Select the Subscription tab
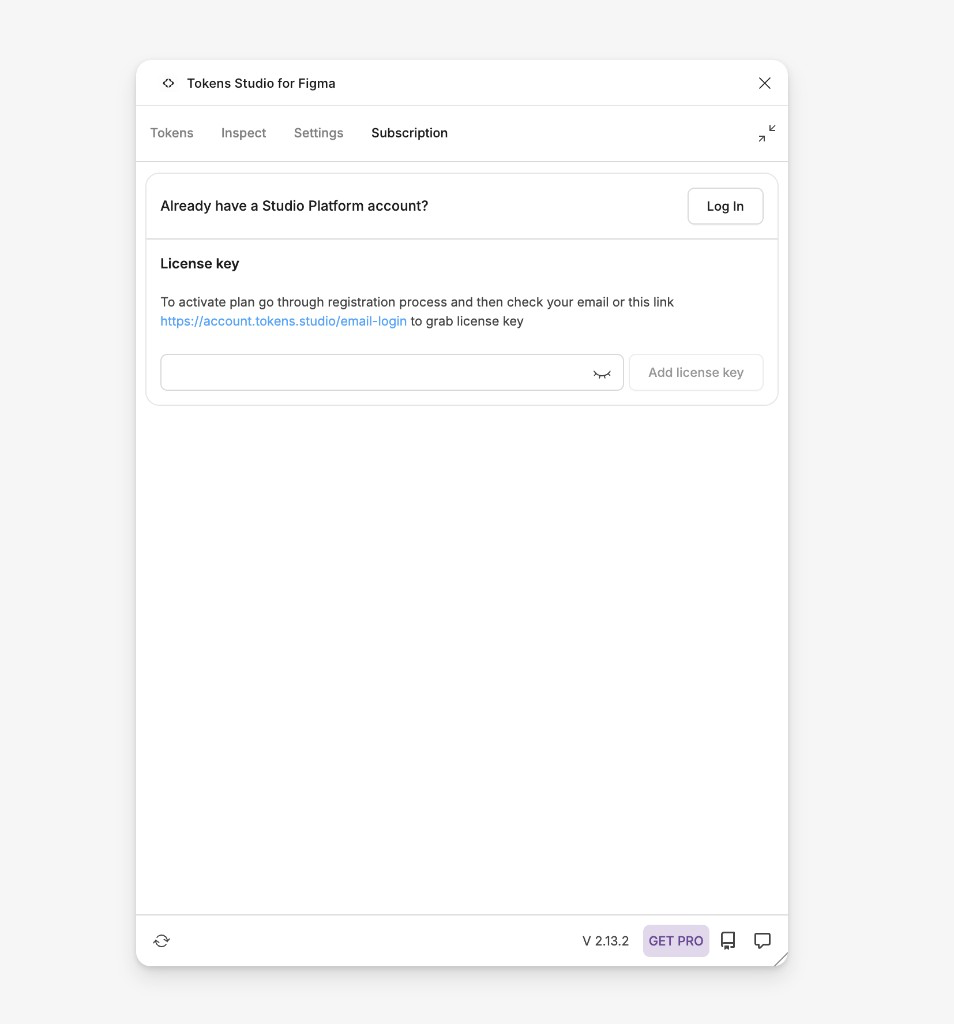Image resolution: width=954 pixels, height=1024 pixels. (x=409, y=133)
